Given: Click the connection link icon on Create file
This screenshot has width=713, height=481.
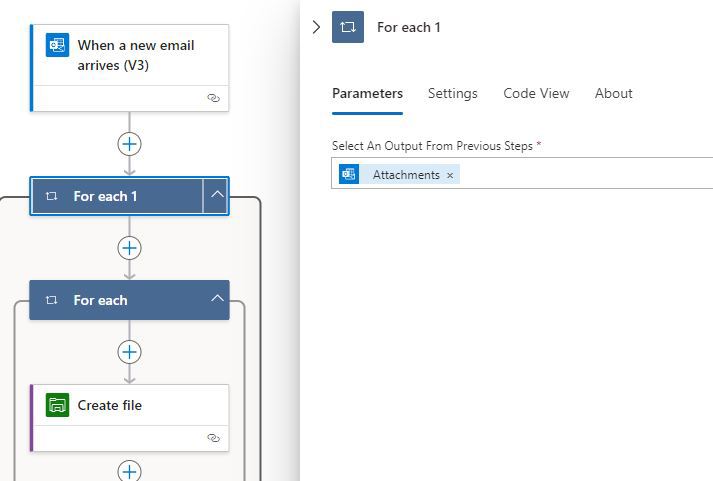Looking at the screenshot, I should 213,438.
